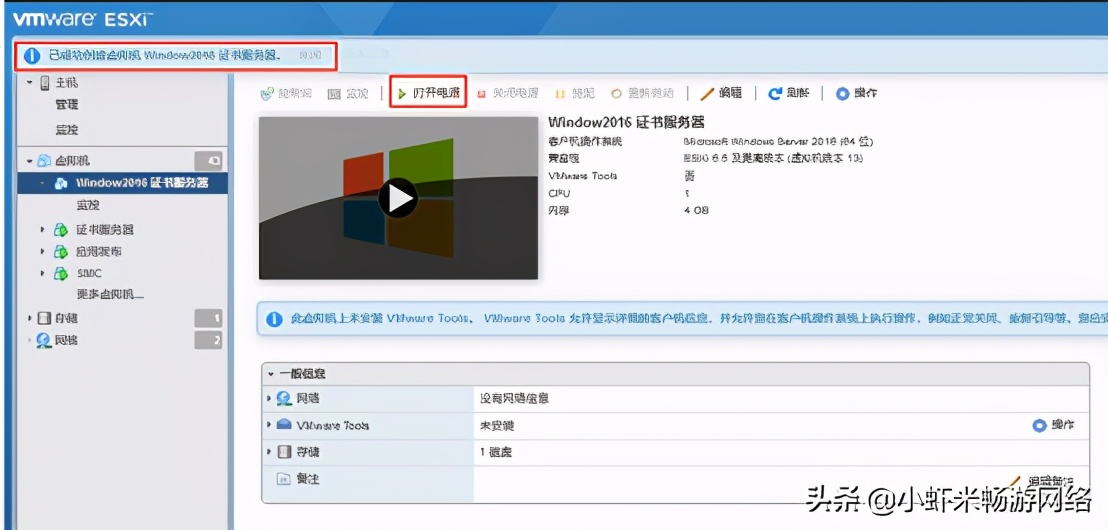Screen dimensions: 1108x530
Task: Expand the VMware Tools row in General Information
Action: coord(269,425)
